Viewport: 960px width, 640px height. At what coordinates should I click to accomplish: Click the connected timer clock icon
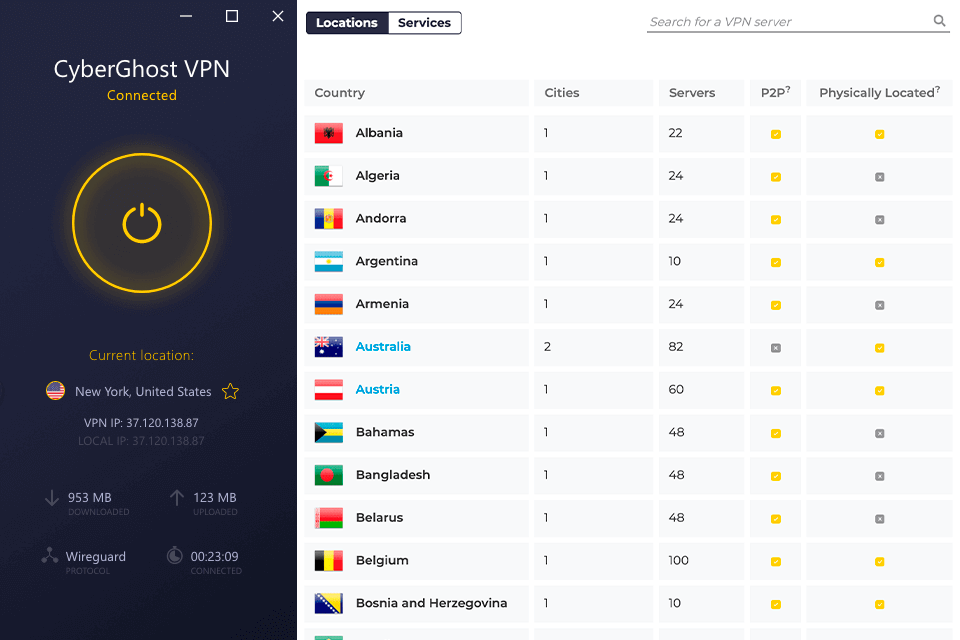(174, 555)
